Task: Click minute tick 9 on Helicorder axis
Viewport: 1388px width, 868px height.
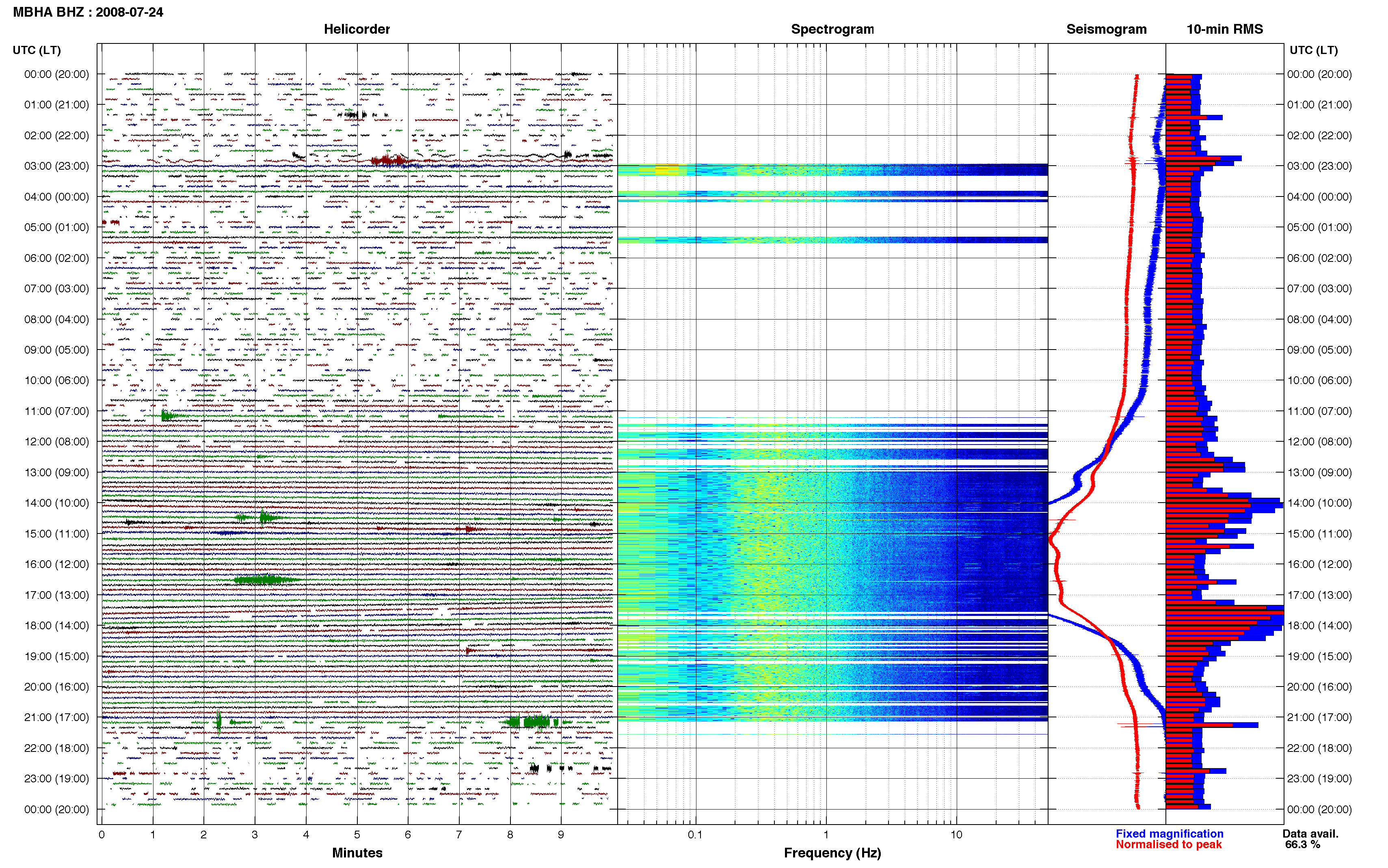Action: pos(561,835)
